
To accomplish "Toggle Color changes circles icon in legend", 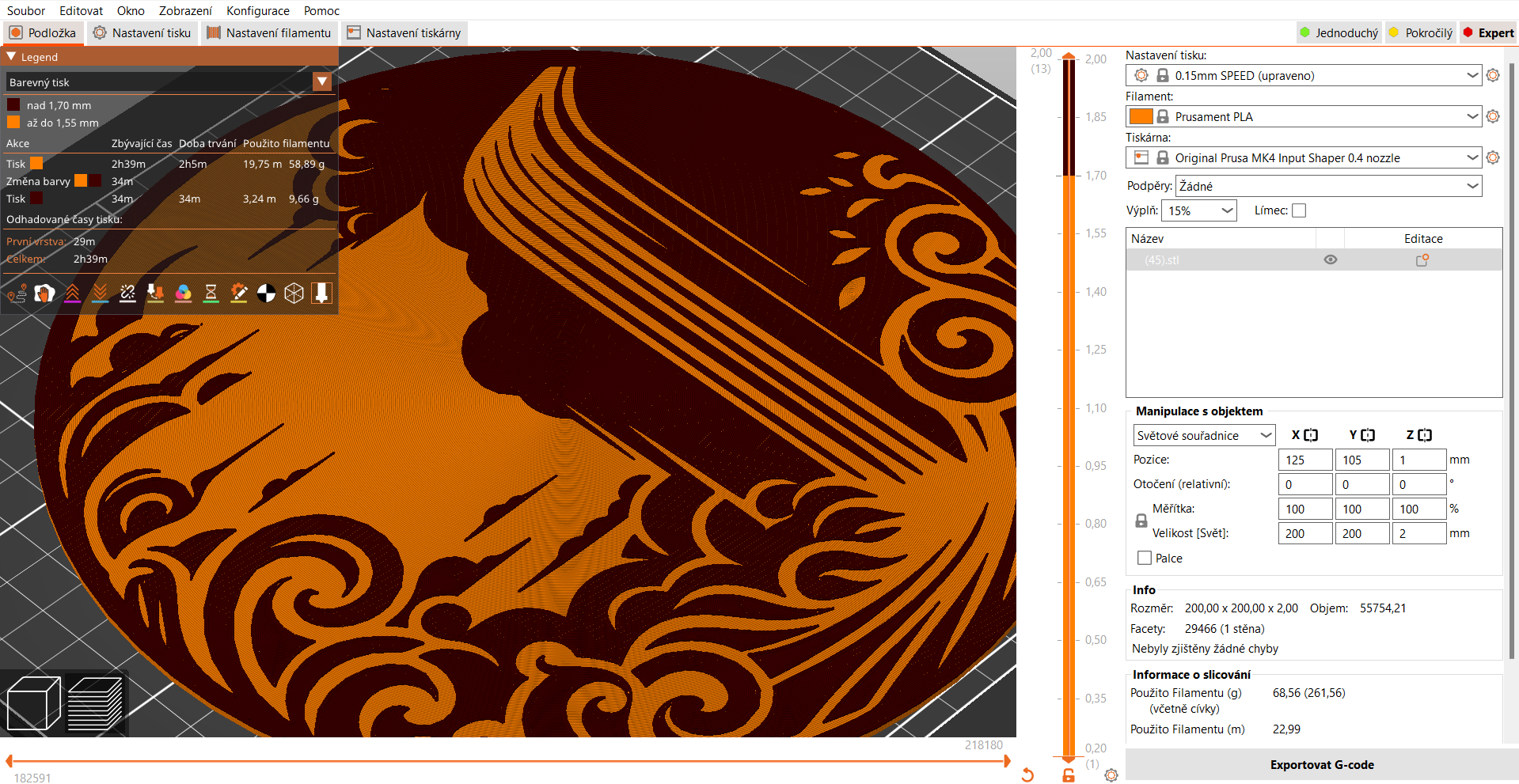I will [x=183, y=294].
